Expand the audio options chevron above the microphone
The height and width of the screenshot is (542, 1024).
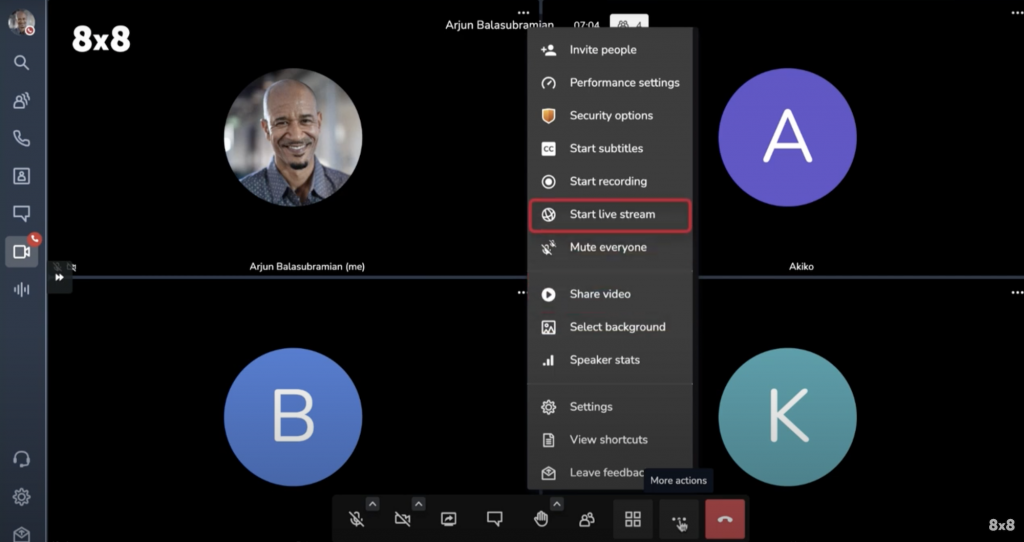point(372,503)
